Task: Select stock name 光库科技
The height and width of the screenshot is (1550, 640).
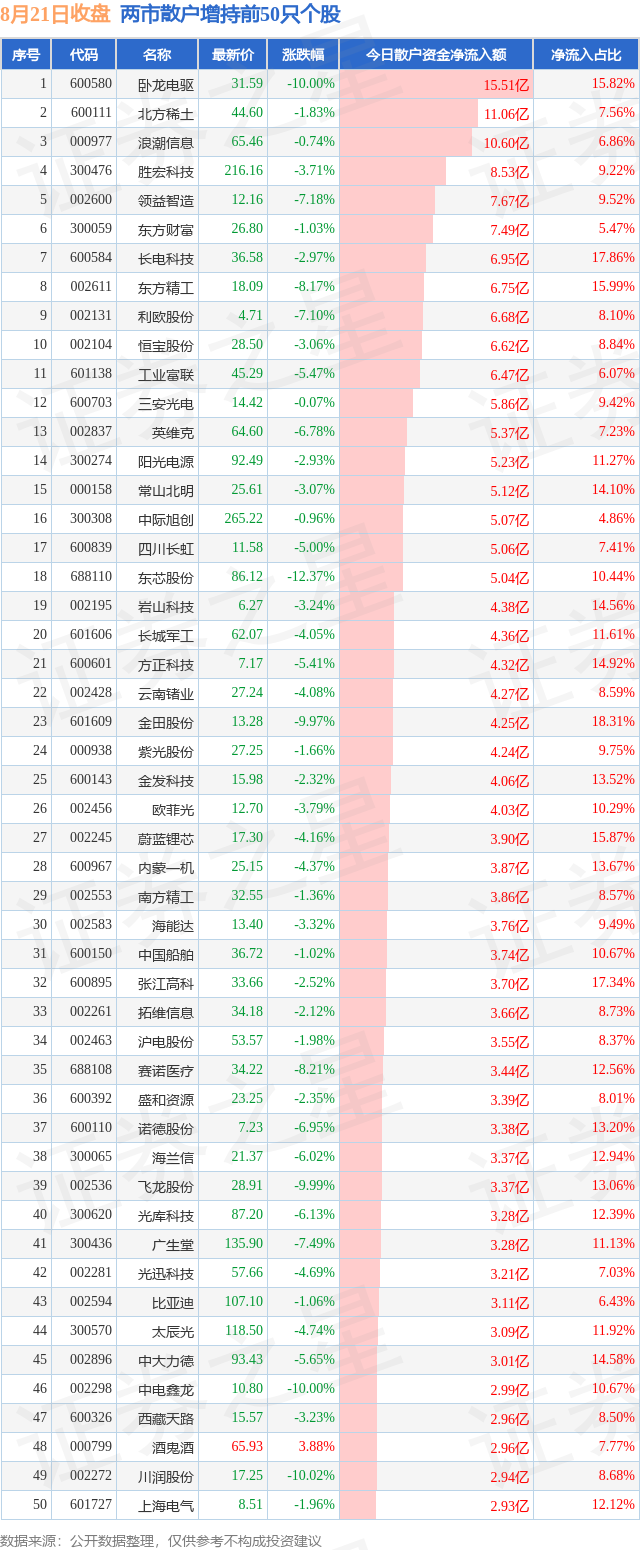Action: pyautogui.click(x=166, y=1215)
